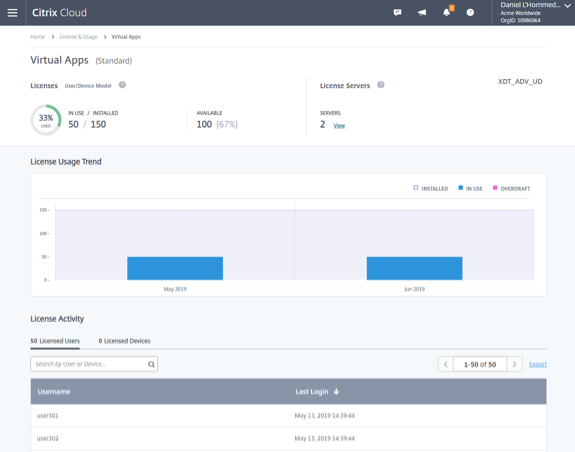
Task: Select the 50 Licensed Users tab
Action: 55,341
